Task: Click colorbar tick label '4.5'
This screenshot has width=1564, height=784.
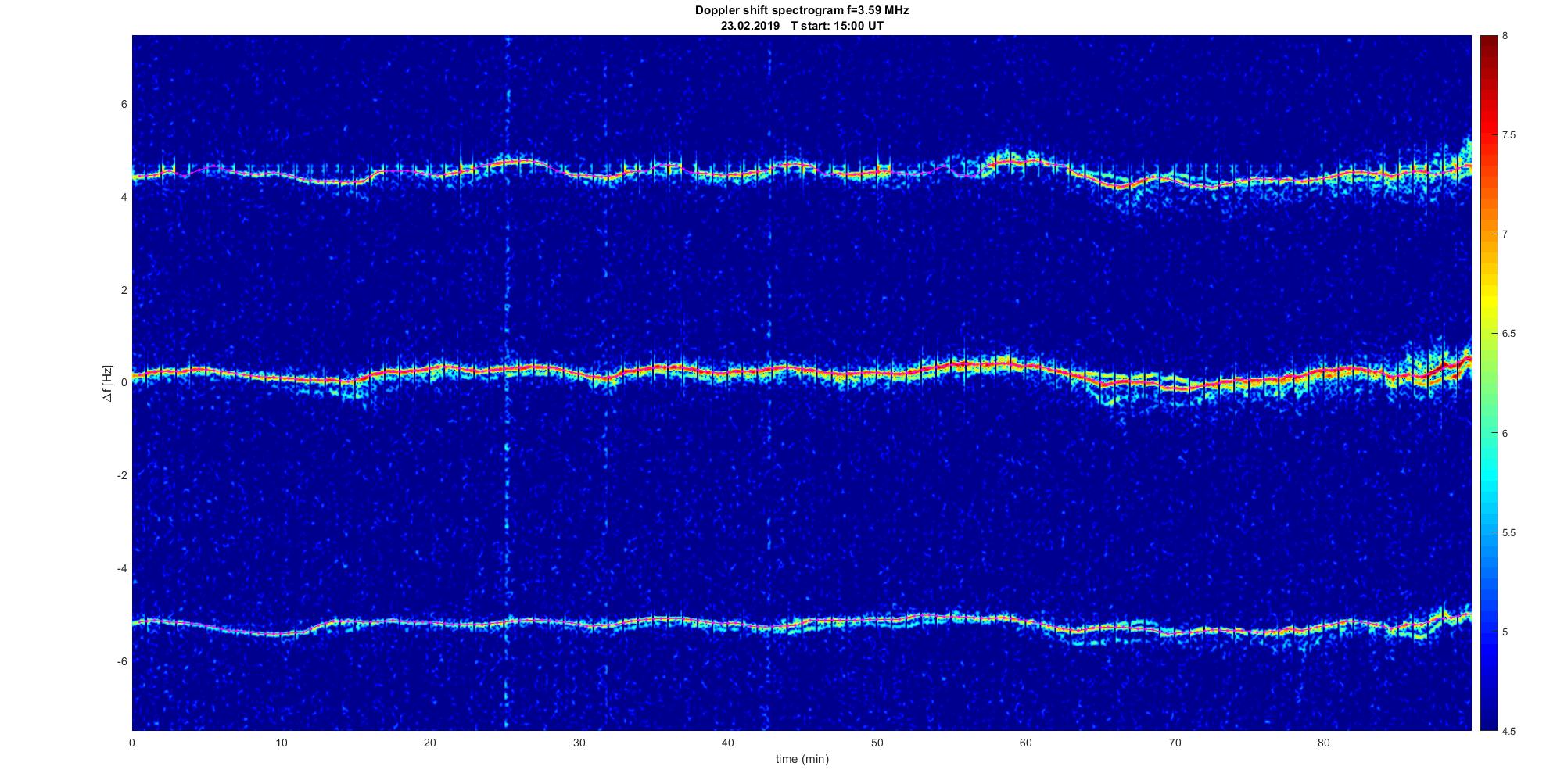Action: point(1508,732)
